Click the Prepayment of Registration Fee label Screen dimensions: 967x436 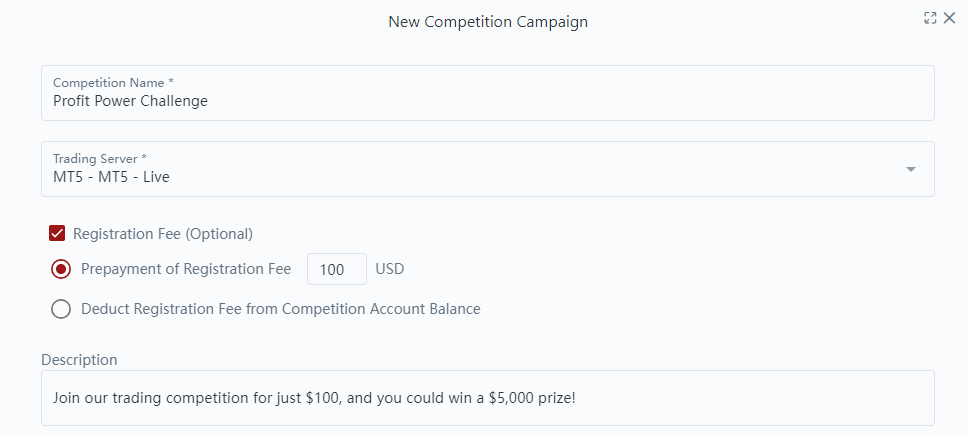tap(186, 269)
